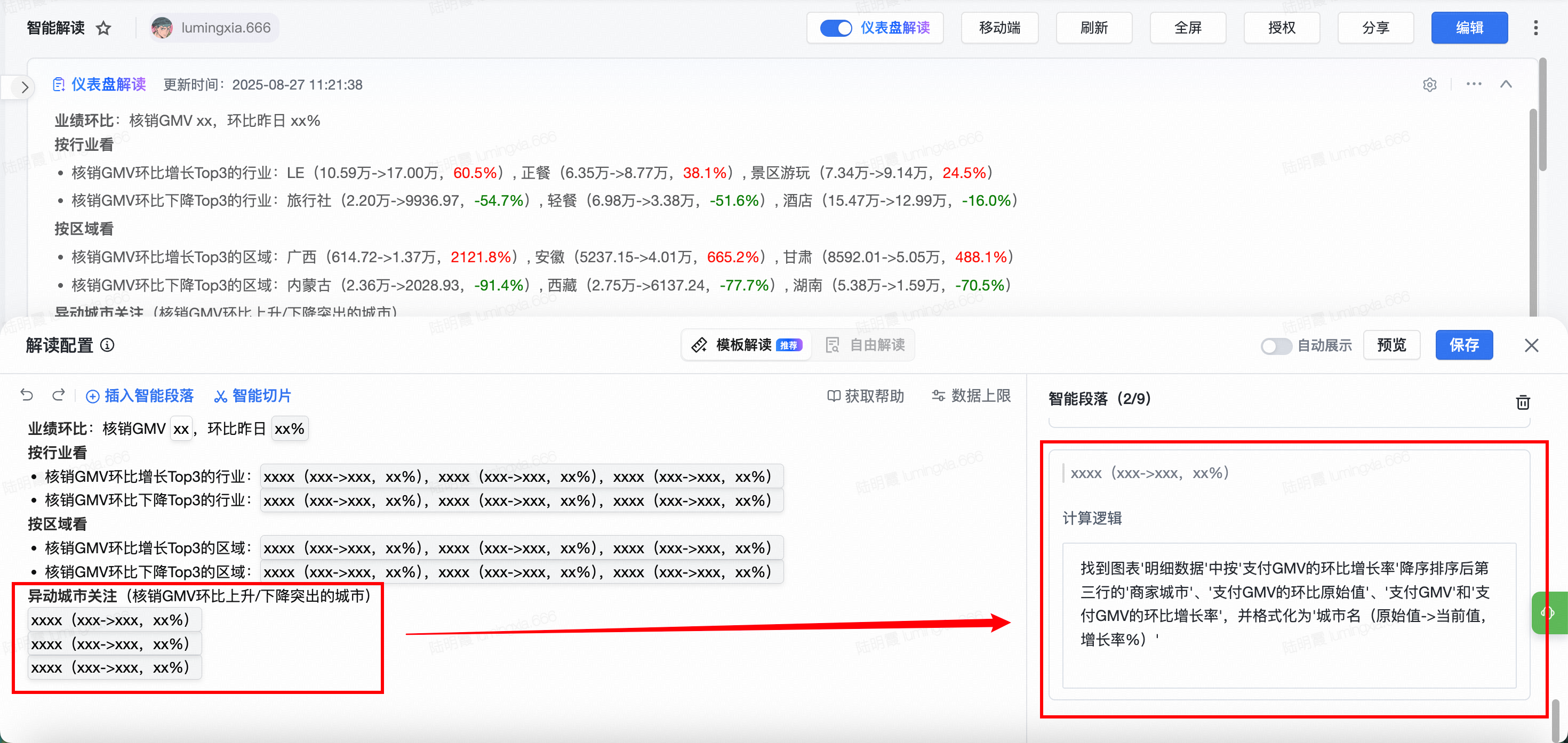Click the undo arrow in the editor toolbar
The image size is (1568, 743).
pyautogui.click(x=27, y=395)
